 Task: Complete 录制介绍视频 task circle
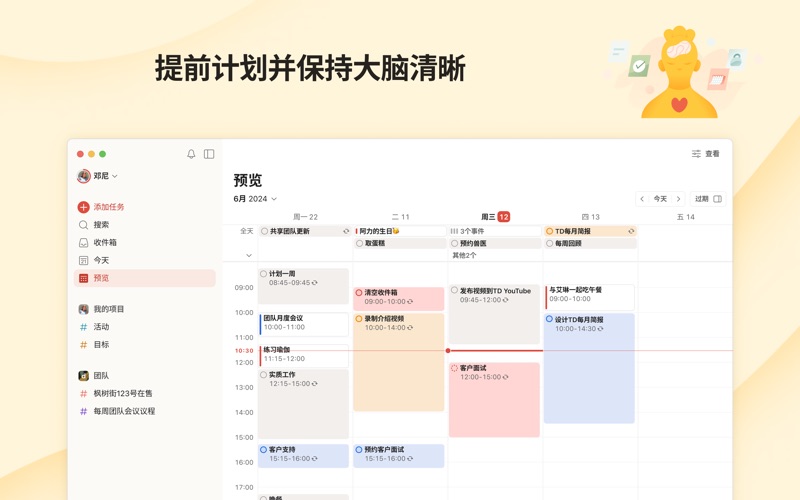click(359, 319)
